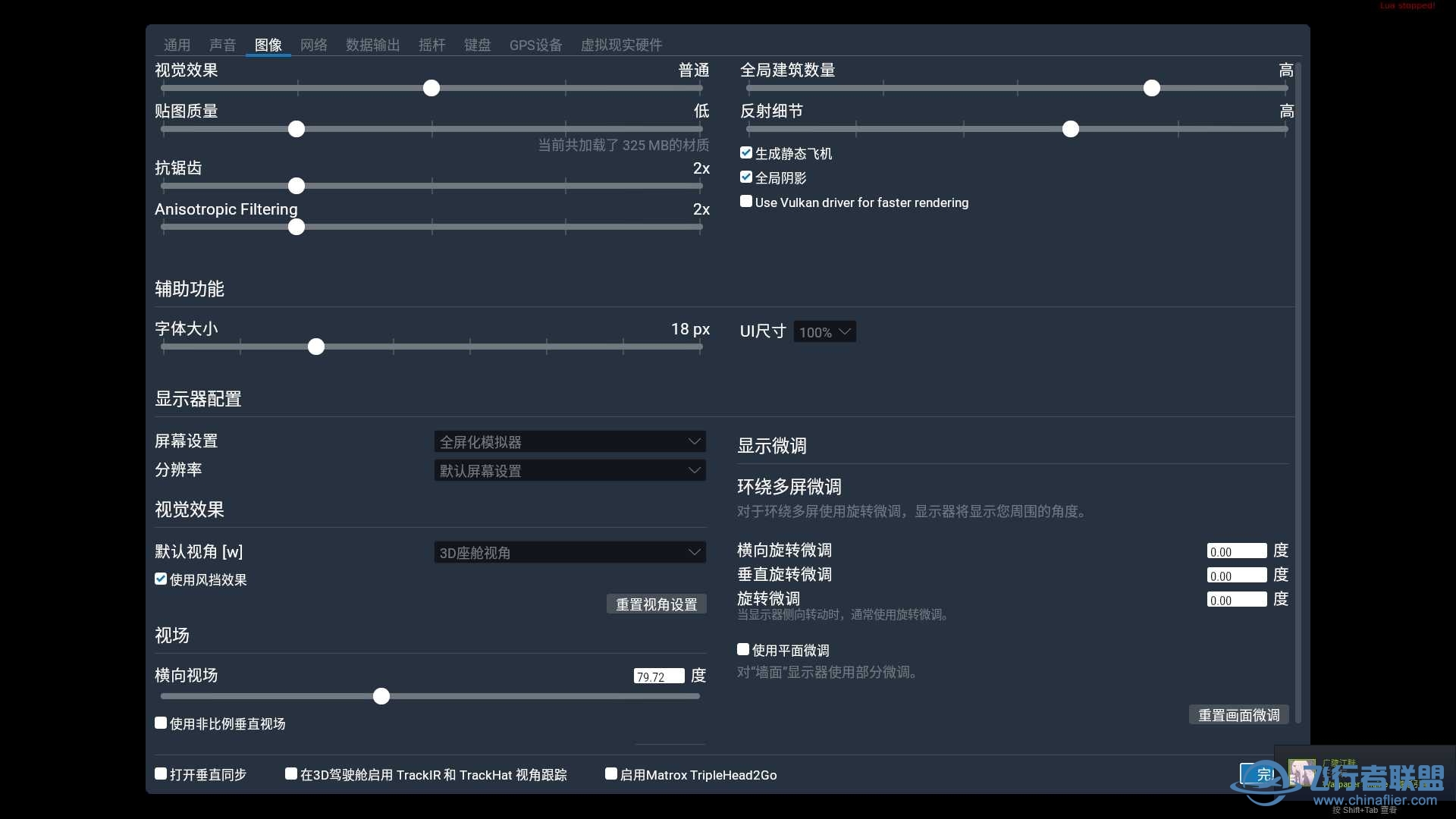Open the 分辨率 dropdown
The image size is (1456, 819).
coord(570,470)
